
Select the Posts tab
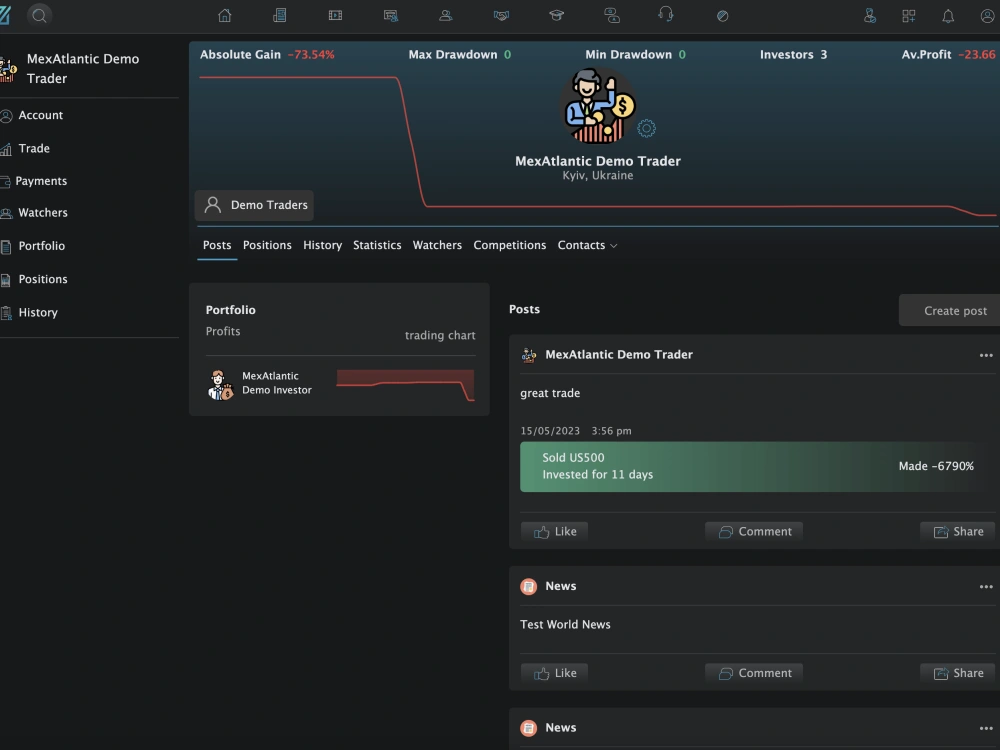pos(217,246)
